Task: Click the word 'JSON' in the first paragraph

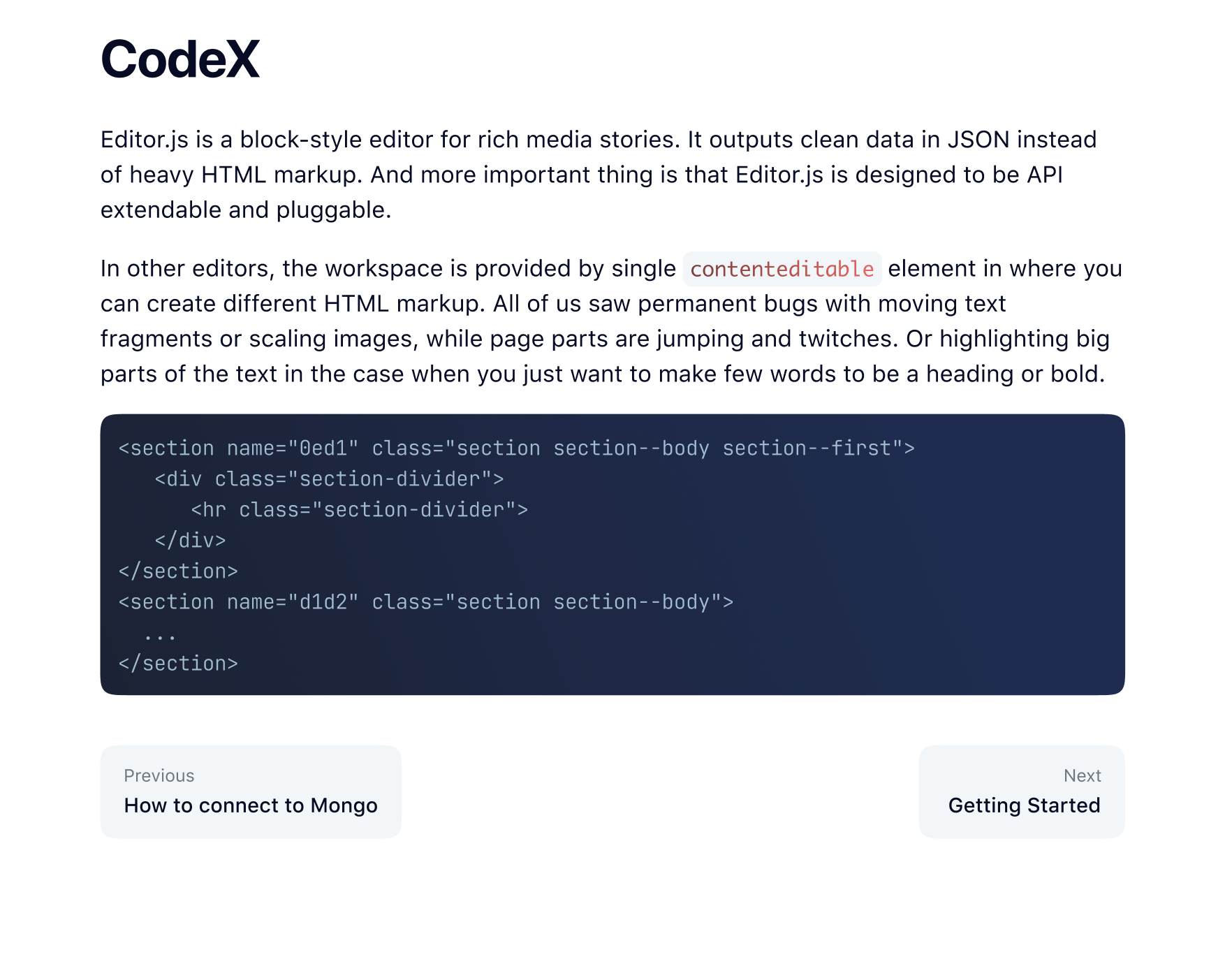Action: [980, 140]
